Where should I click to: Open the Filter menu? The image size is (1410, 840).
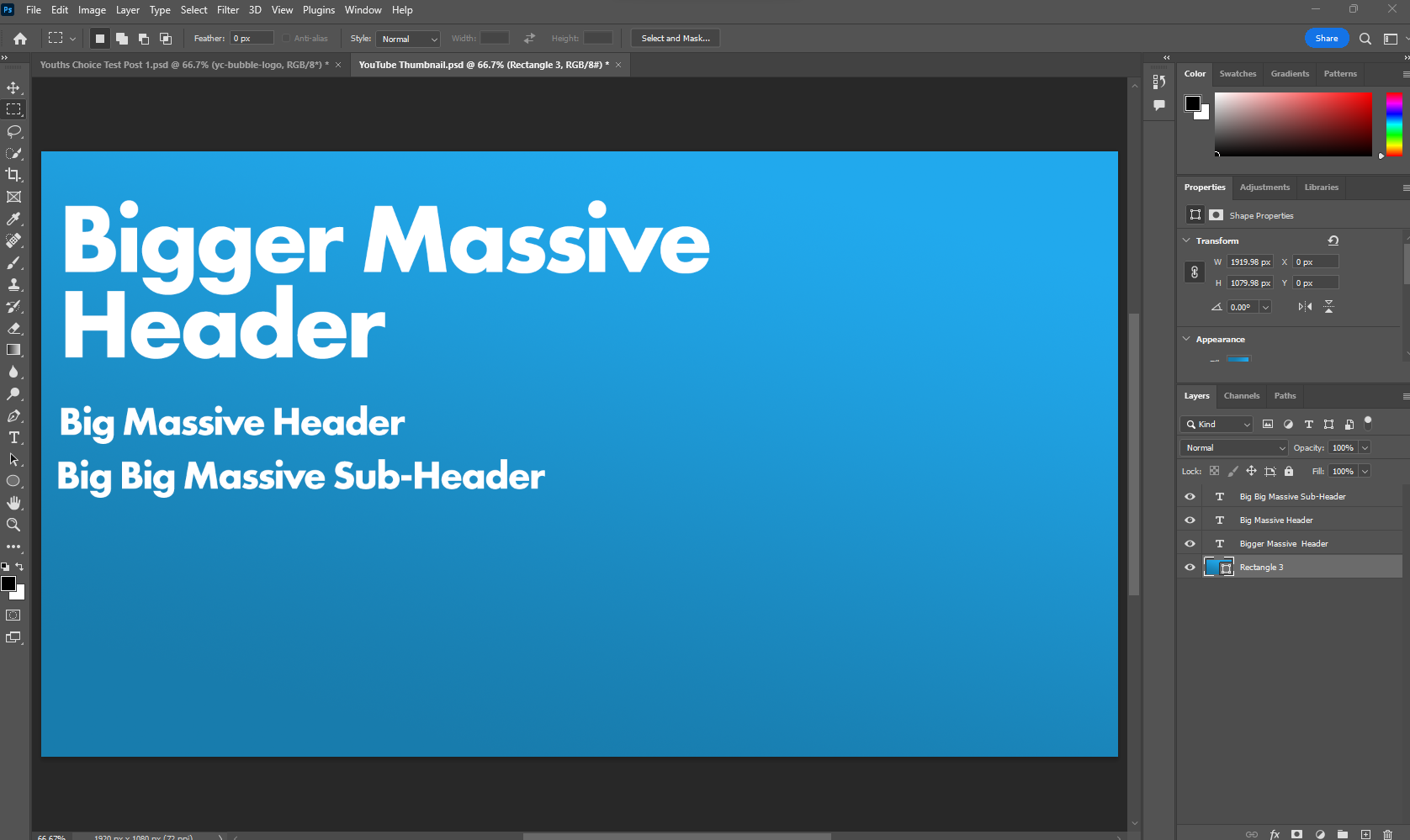tap(228, 10)
